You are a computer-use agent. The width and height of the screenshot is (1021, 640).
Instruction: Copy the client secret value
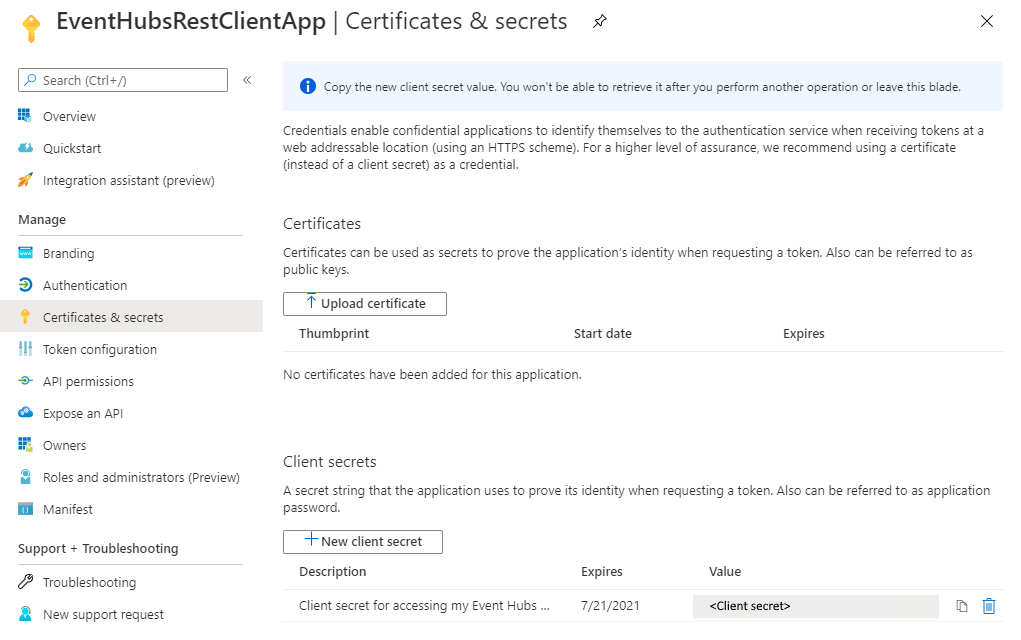962,606
